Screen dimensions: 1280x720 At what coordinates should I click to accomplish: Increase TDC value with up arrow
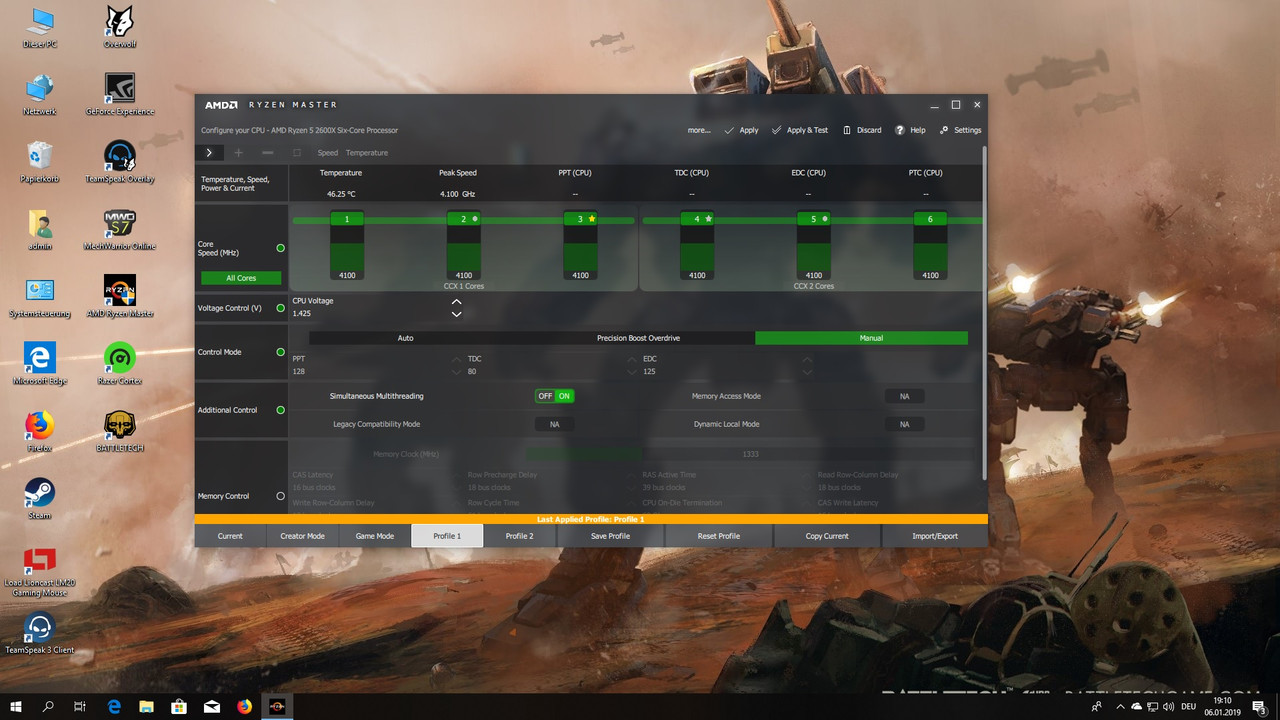click(632, 359)
